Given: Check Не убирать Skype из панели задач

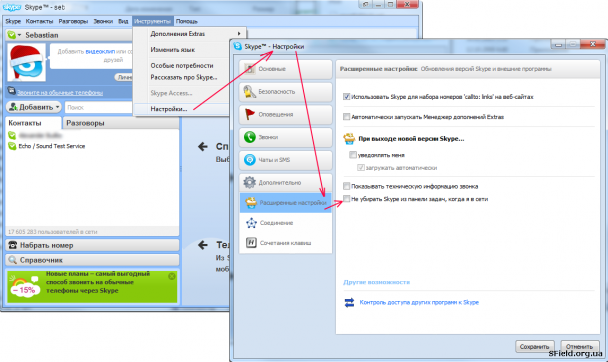Looking at the screenshot, I should pos(347,199).
